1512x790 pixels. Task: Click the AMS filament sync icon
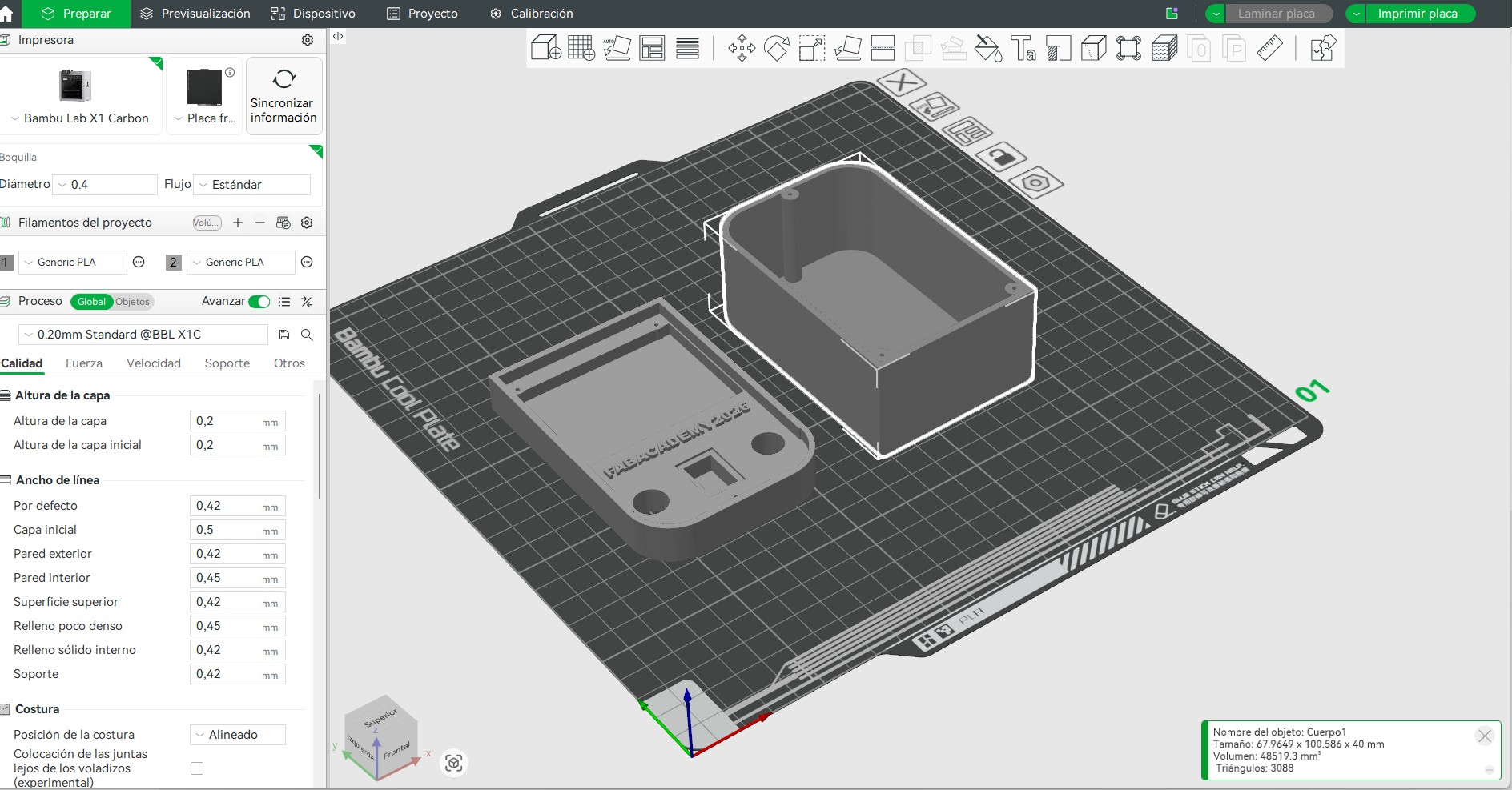(x=283, y=223)
